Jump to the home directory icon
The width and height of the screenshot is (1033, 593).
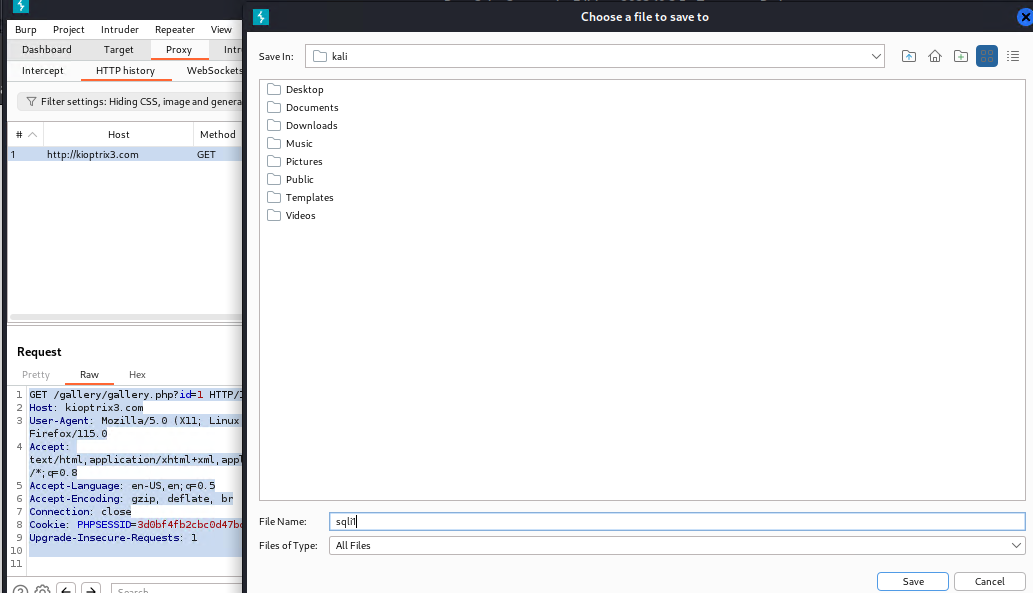935,57
